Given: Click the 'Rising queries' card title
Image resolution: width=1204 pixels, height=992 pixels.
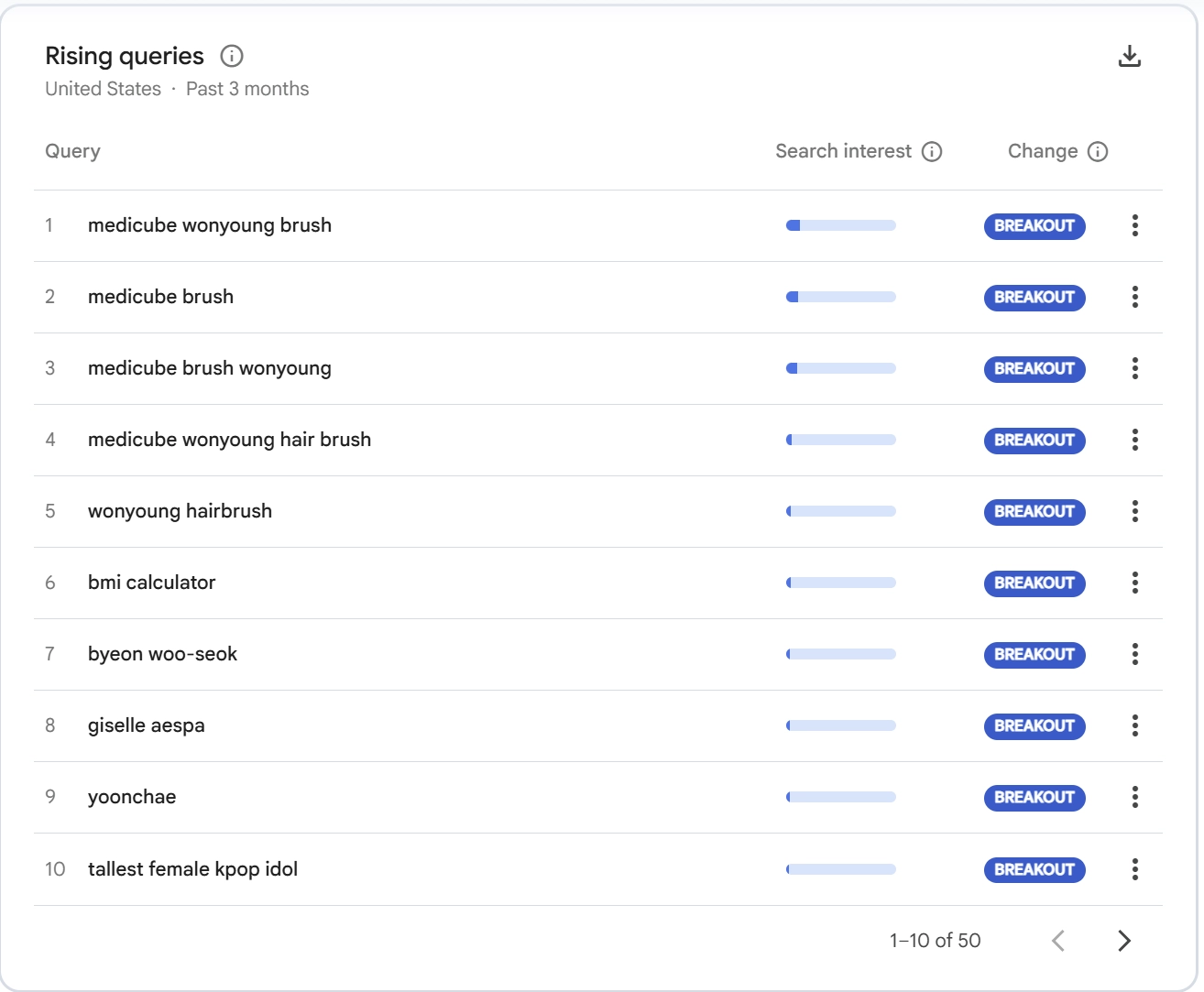Looking at the screenshot, I should [x=125, y=56].
